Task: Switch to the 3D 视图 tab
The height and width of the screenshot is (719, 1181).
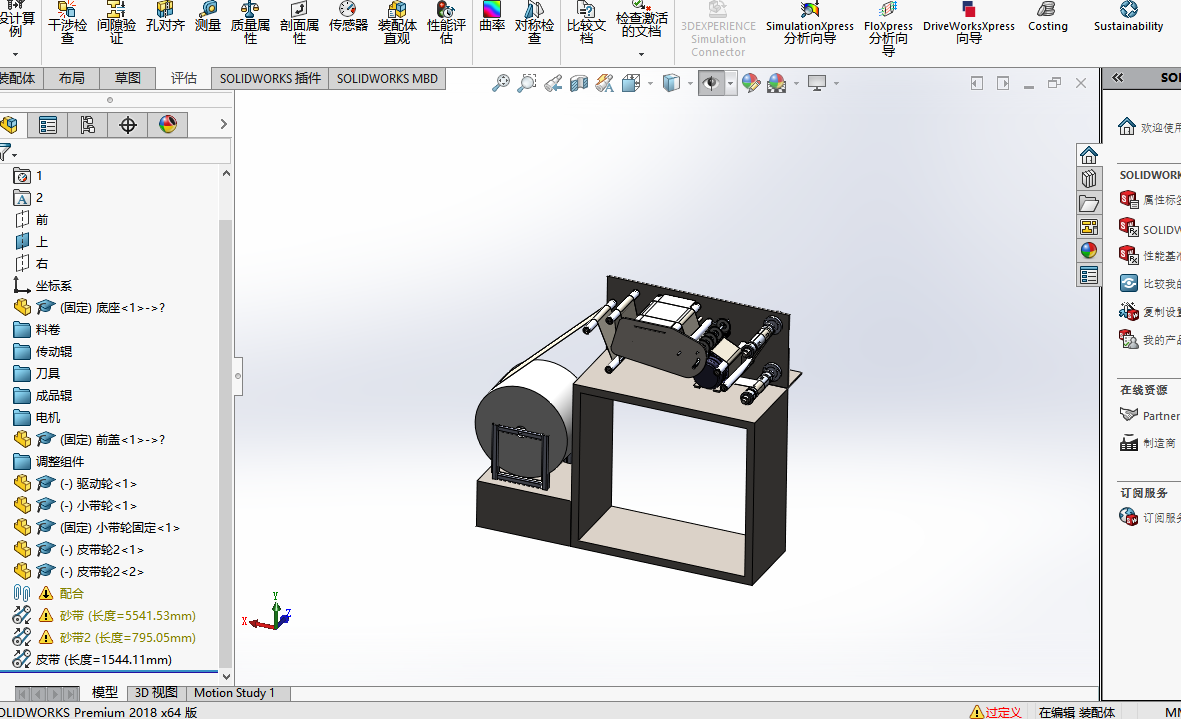Action: (x=155, y=693)
